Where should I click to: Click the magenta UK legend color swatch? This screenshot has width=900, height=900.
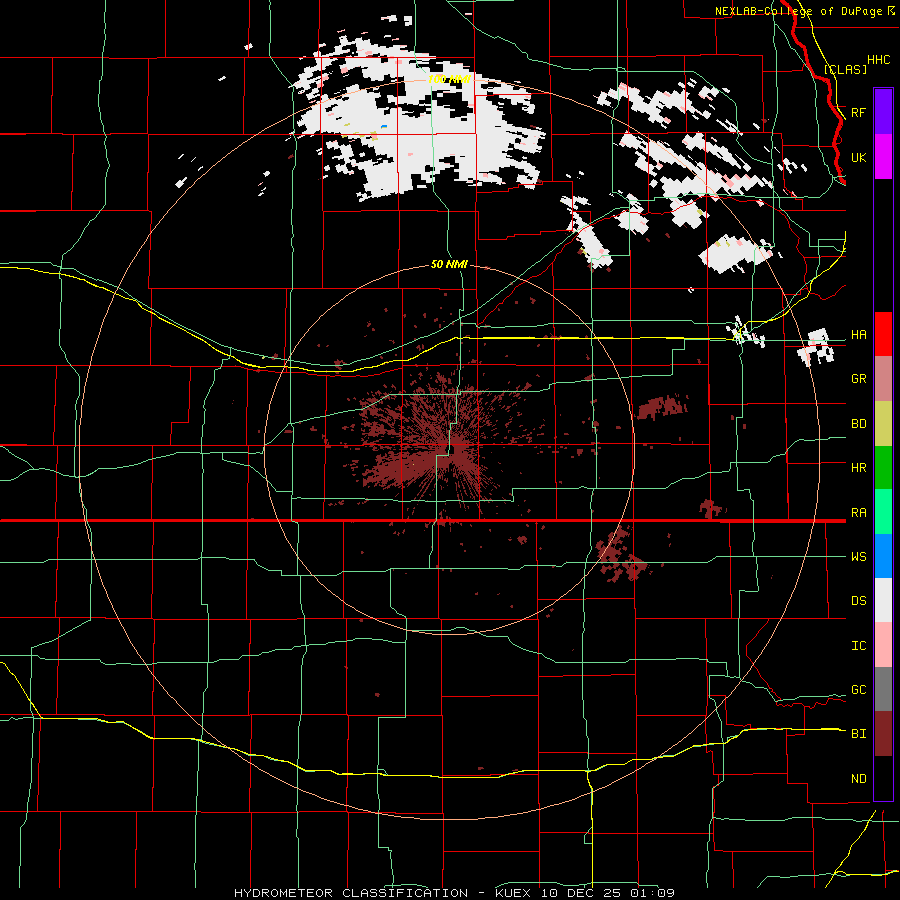click(883, 157)
